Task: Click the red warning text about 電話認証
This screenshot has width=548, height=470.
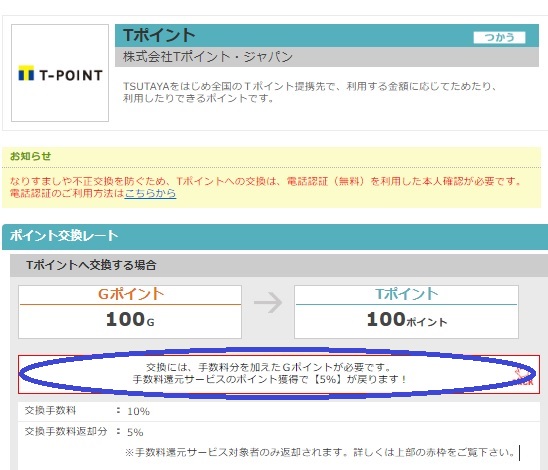Action: 266,187
